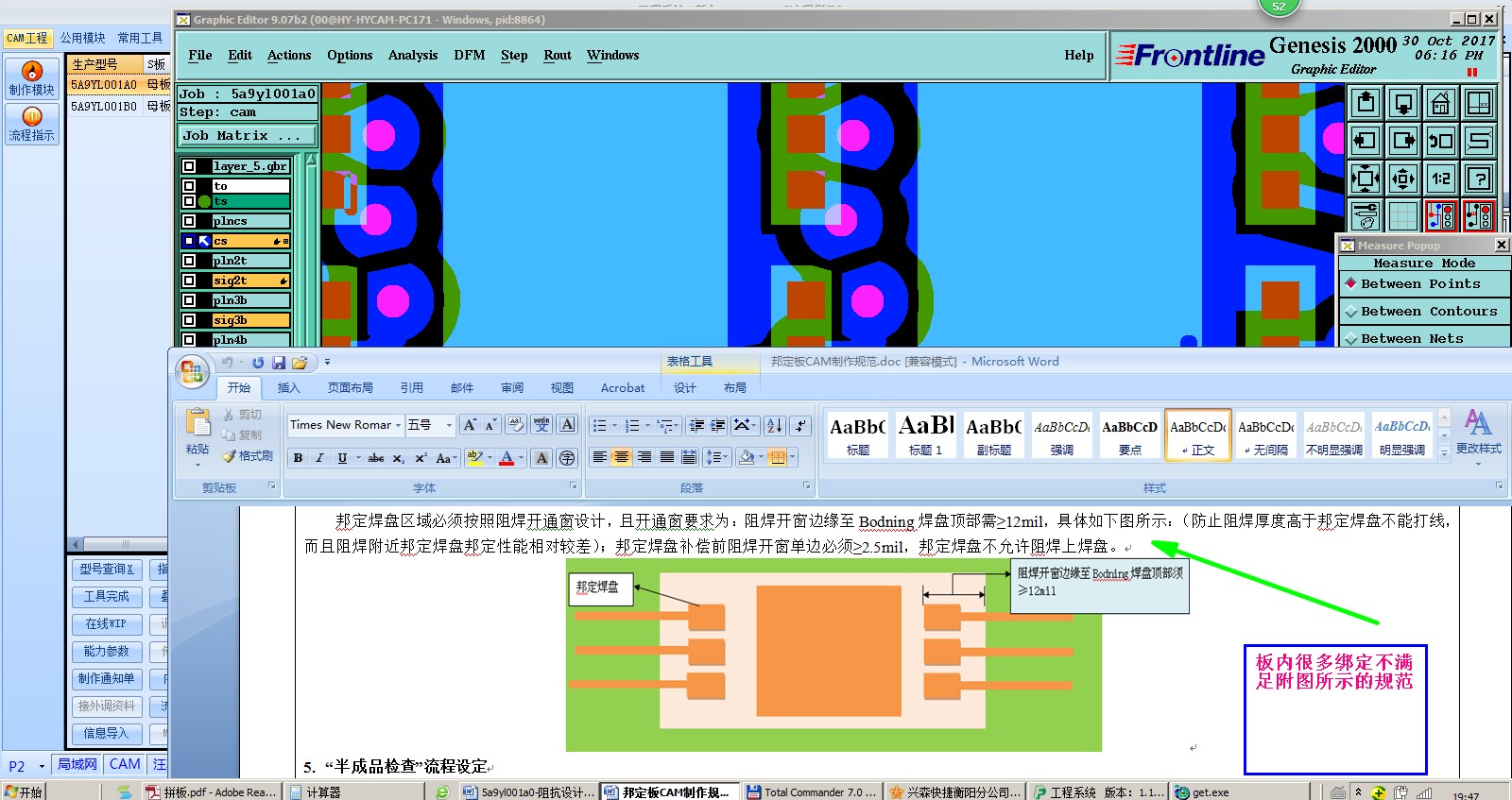Open the bullets list dropdown arrow

614,426
